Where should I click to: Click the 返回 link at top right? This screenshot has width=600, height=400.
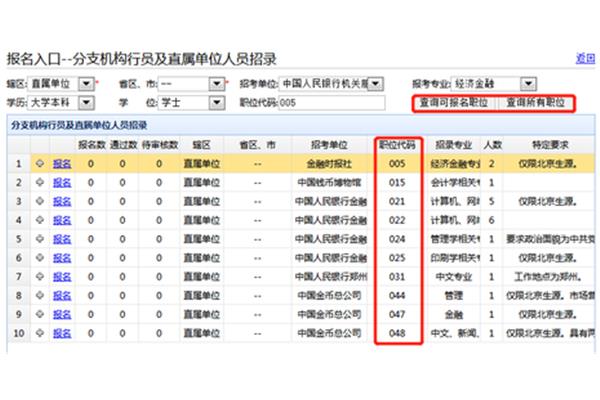pyautogui.click(x=585, y=59)
